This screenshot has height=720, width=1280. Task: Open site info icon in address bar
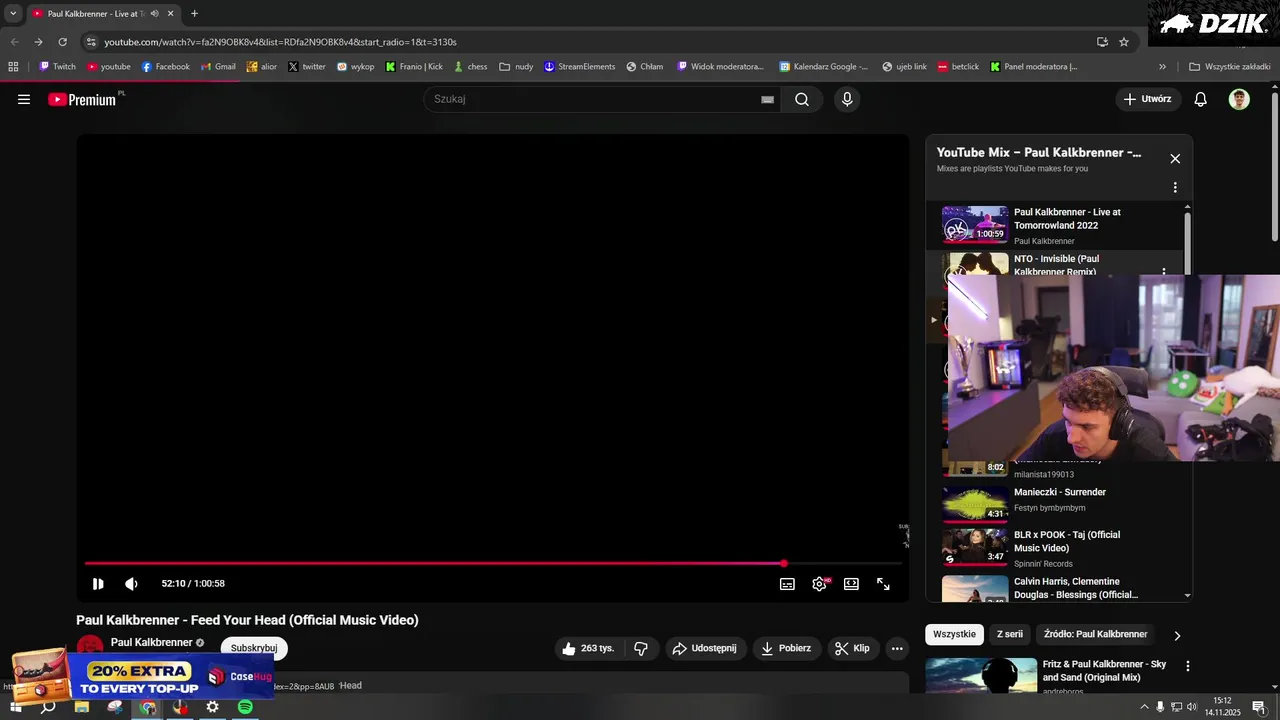tap(91, 42)
